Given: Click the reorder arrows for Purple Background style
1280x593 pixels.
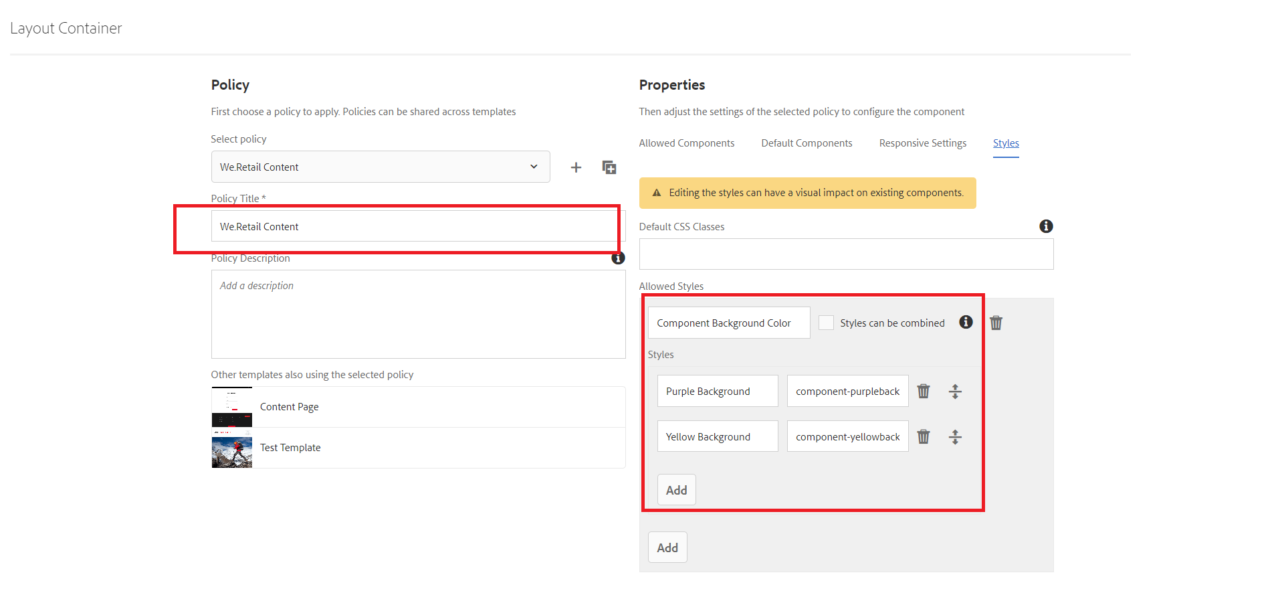Looking at the screenshot, I should click(955, 391).
